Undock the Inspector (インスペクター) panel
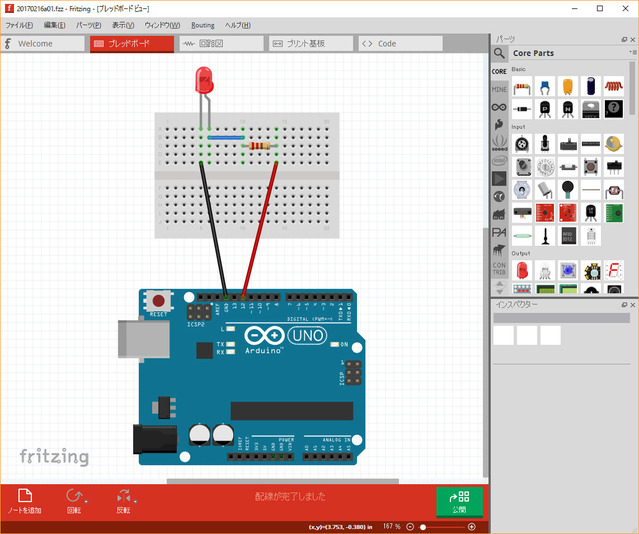The width and height of the screenshot is (639, 534). pyautogui.click(x=624, y=305)
